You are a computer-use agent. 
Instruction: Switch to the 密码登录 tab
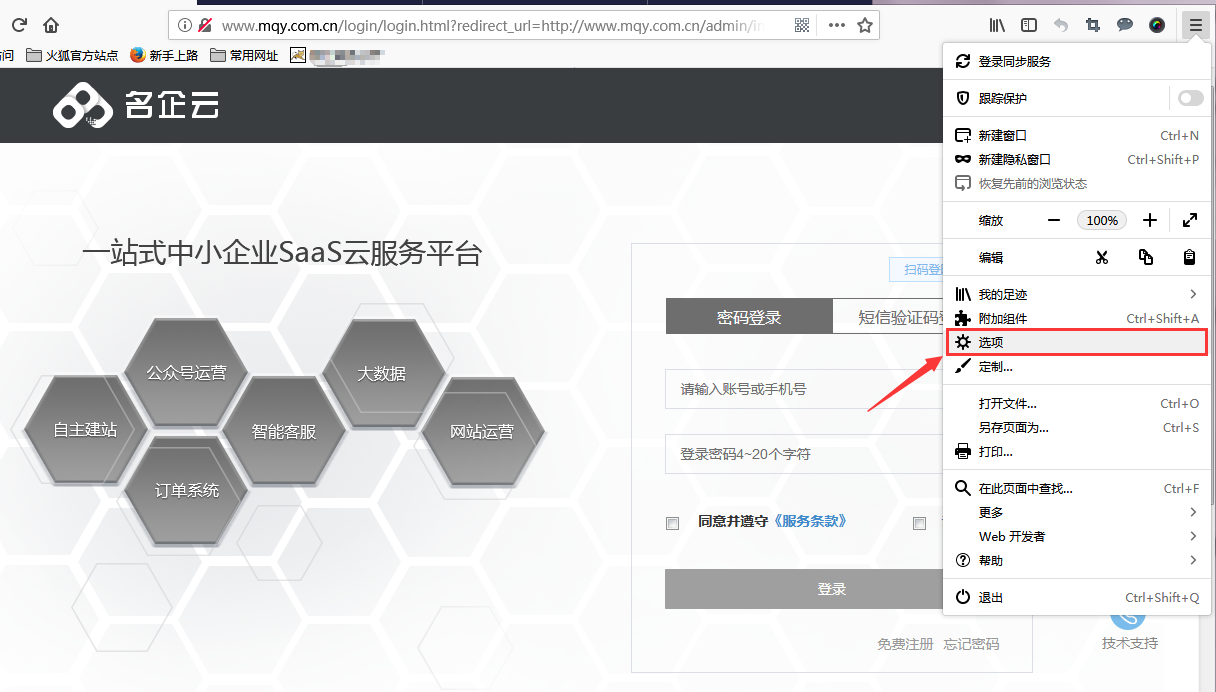tap(749, 318)
